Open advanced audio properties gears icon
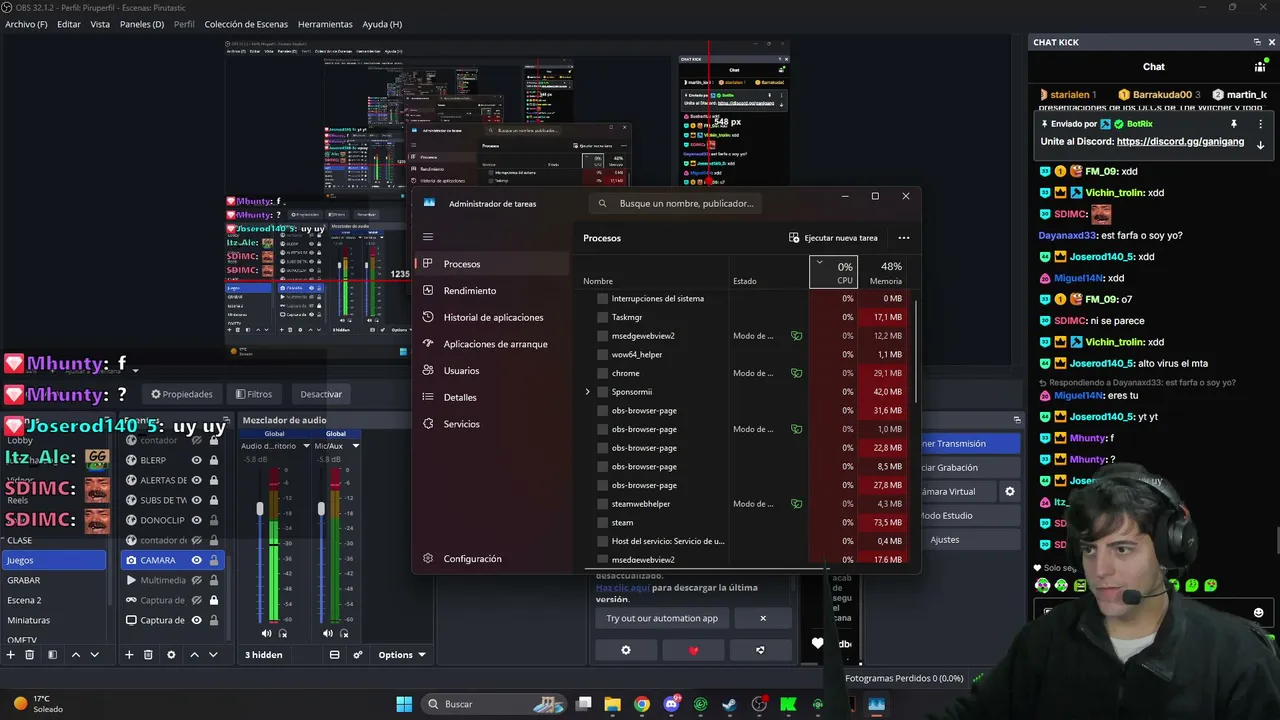This screenshot has width=1280, height=720. (x=358, y=655)
